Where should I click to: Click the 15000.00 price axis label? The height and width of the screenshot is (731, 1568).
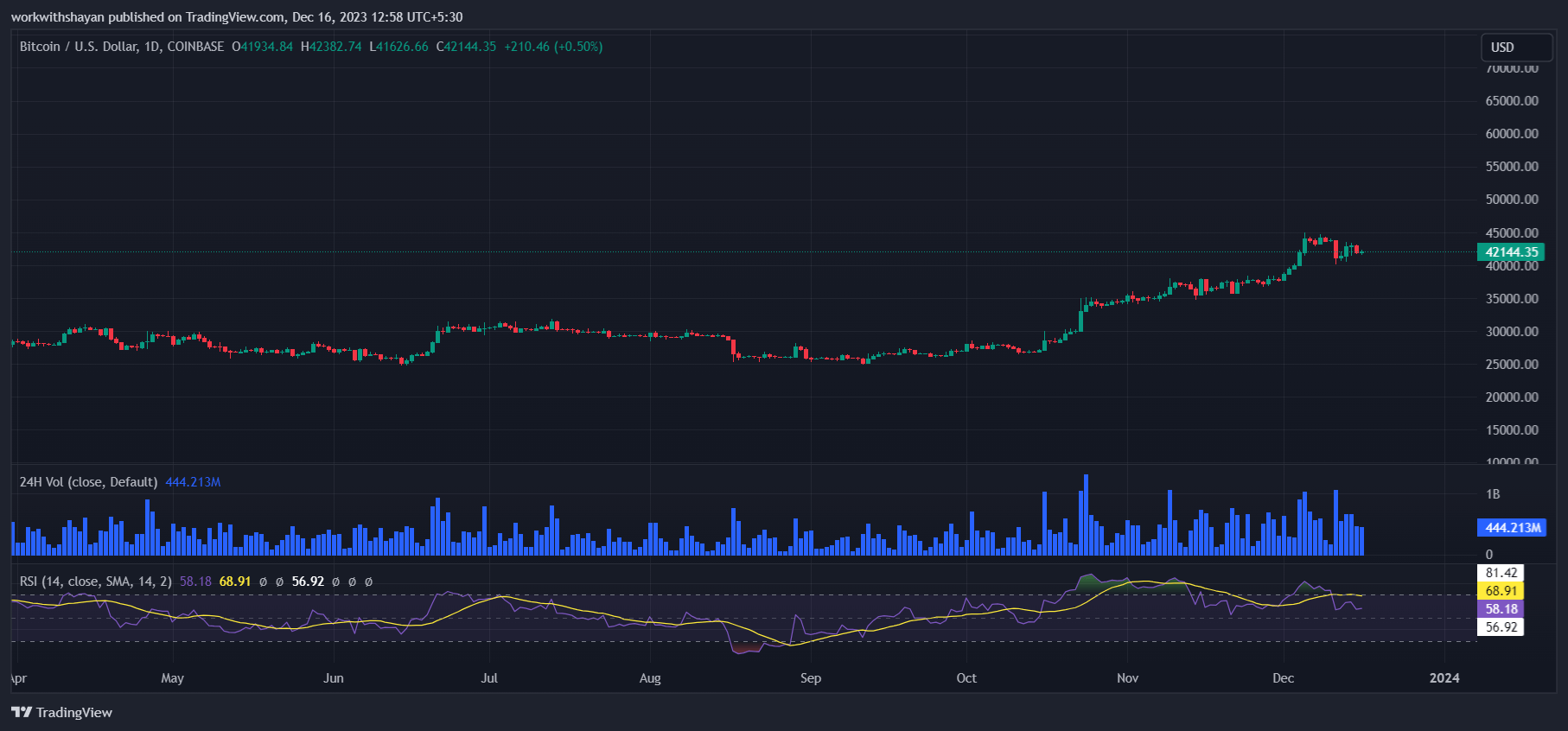[1512, 430]
